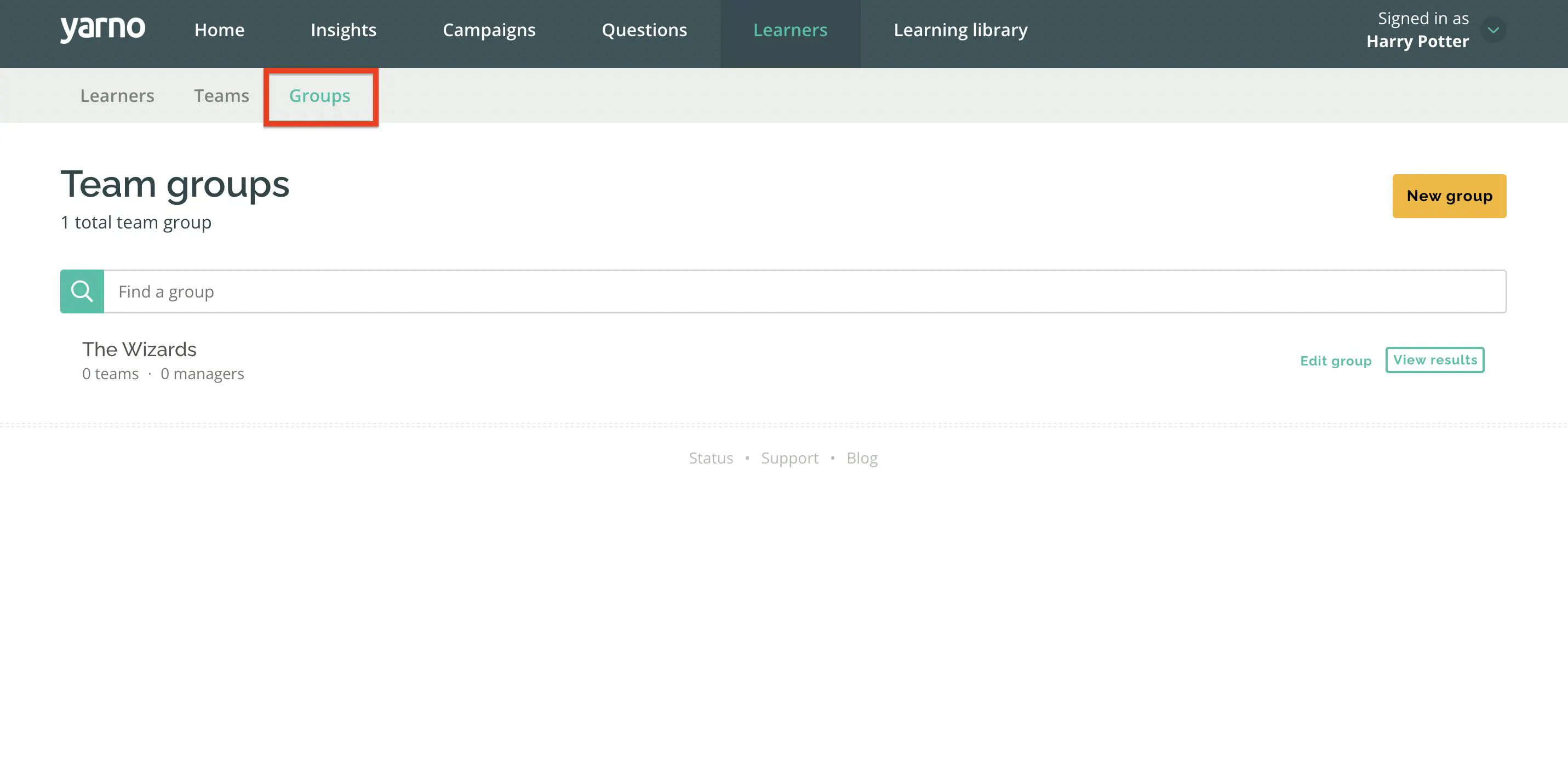
Task: Focus the Find a group search field
Action: click(805, 291)
